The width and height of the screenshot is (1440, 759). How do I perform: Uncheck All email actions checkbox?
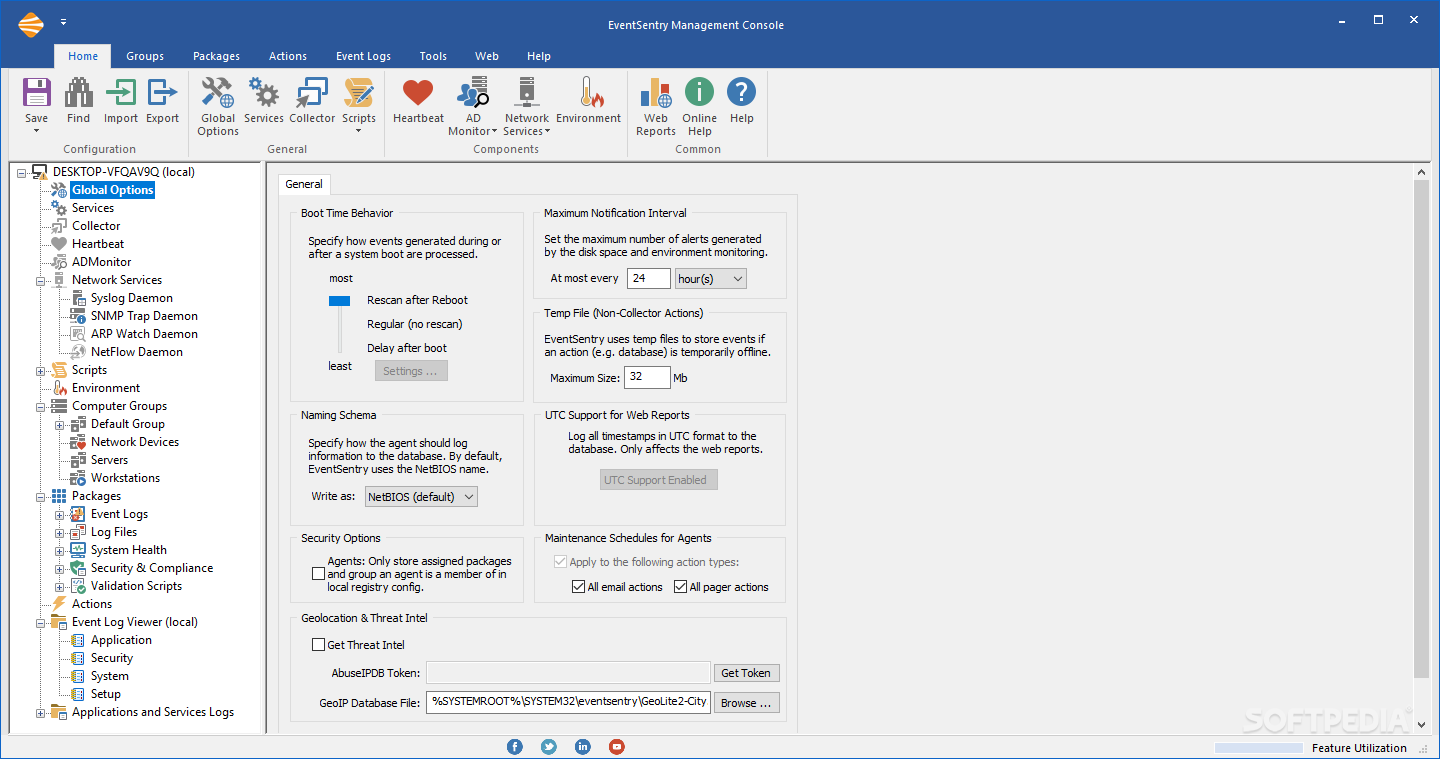(x=578, y=587)
